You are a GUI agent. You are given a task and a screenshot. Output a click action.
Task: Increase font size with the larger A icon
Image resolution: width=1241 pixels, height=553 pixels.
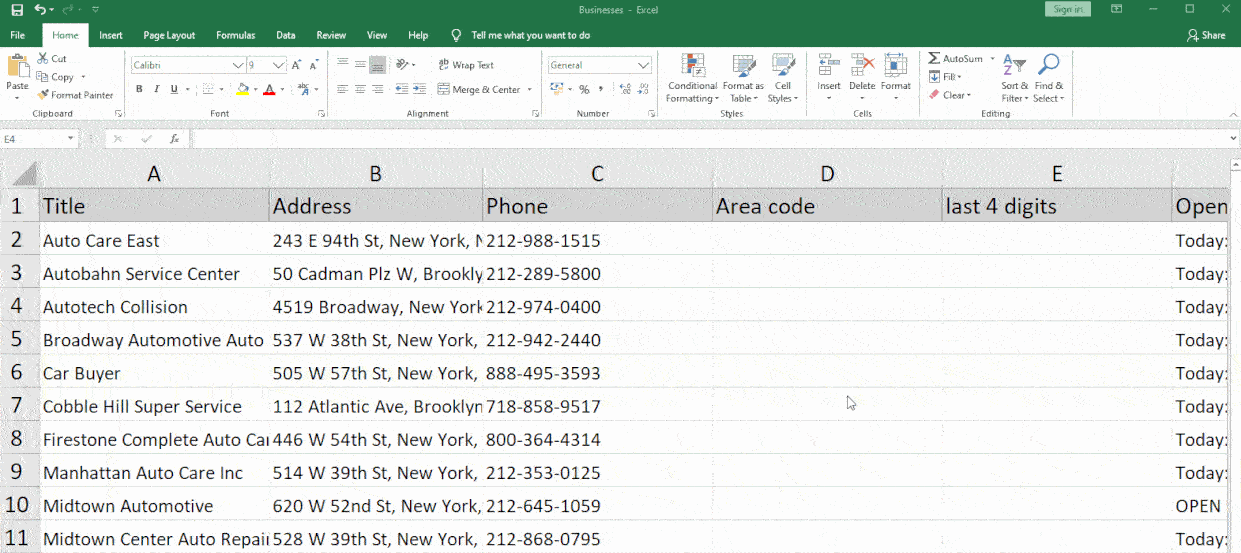(298, 65)
